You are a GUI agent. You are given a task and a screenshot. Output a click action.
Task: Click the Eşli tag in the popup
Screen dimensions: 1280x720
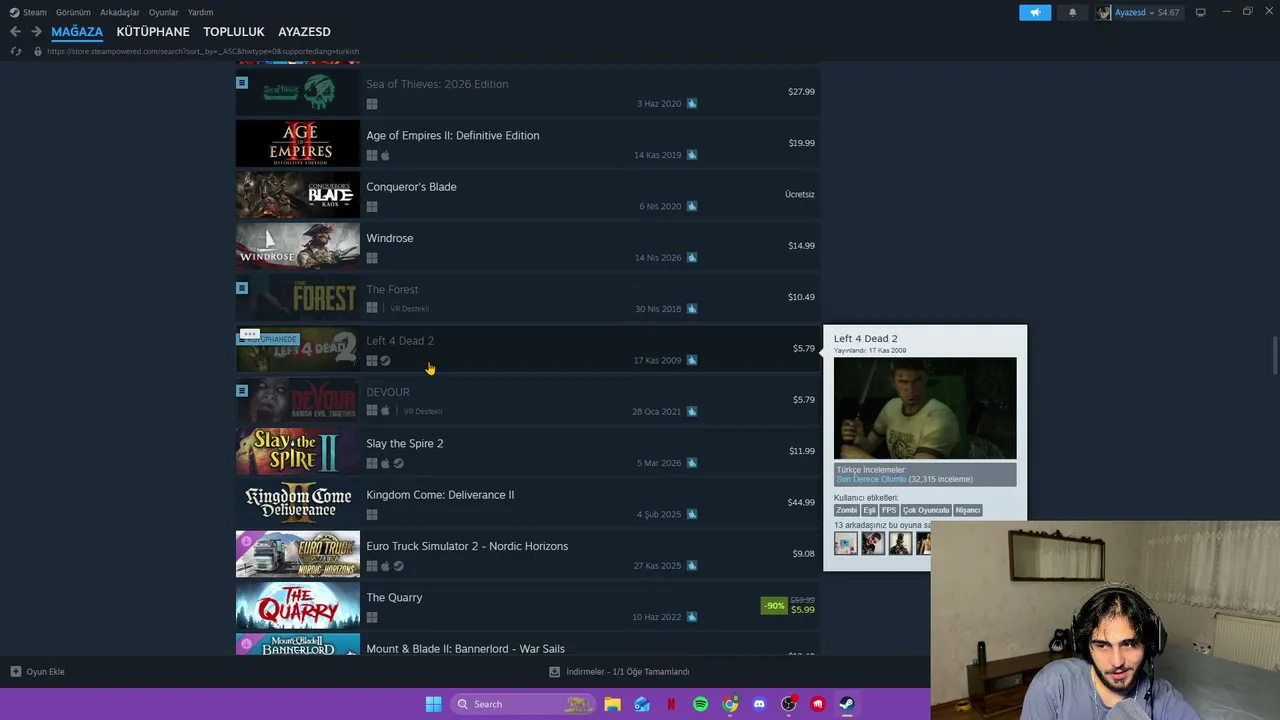(x=870, y=510)
